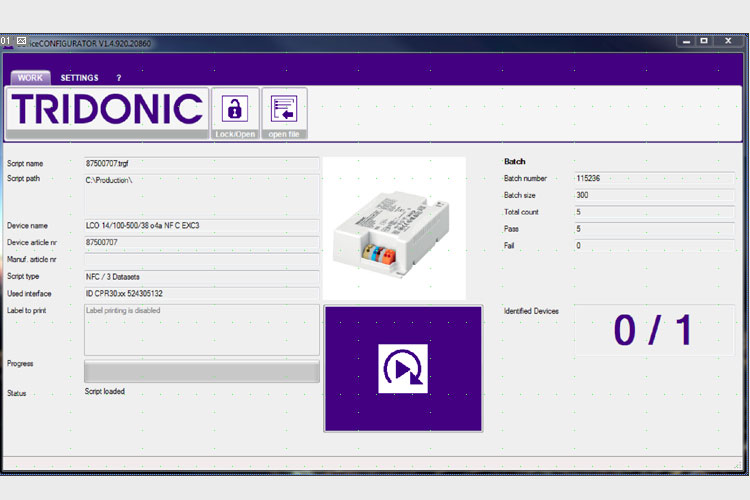
Task: Click the Used interface field
Action: click(201, 293)
